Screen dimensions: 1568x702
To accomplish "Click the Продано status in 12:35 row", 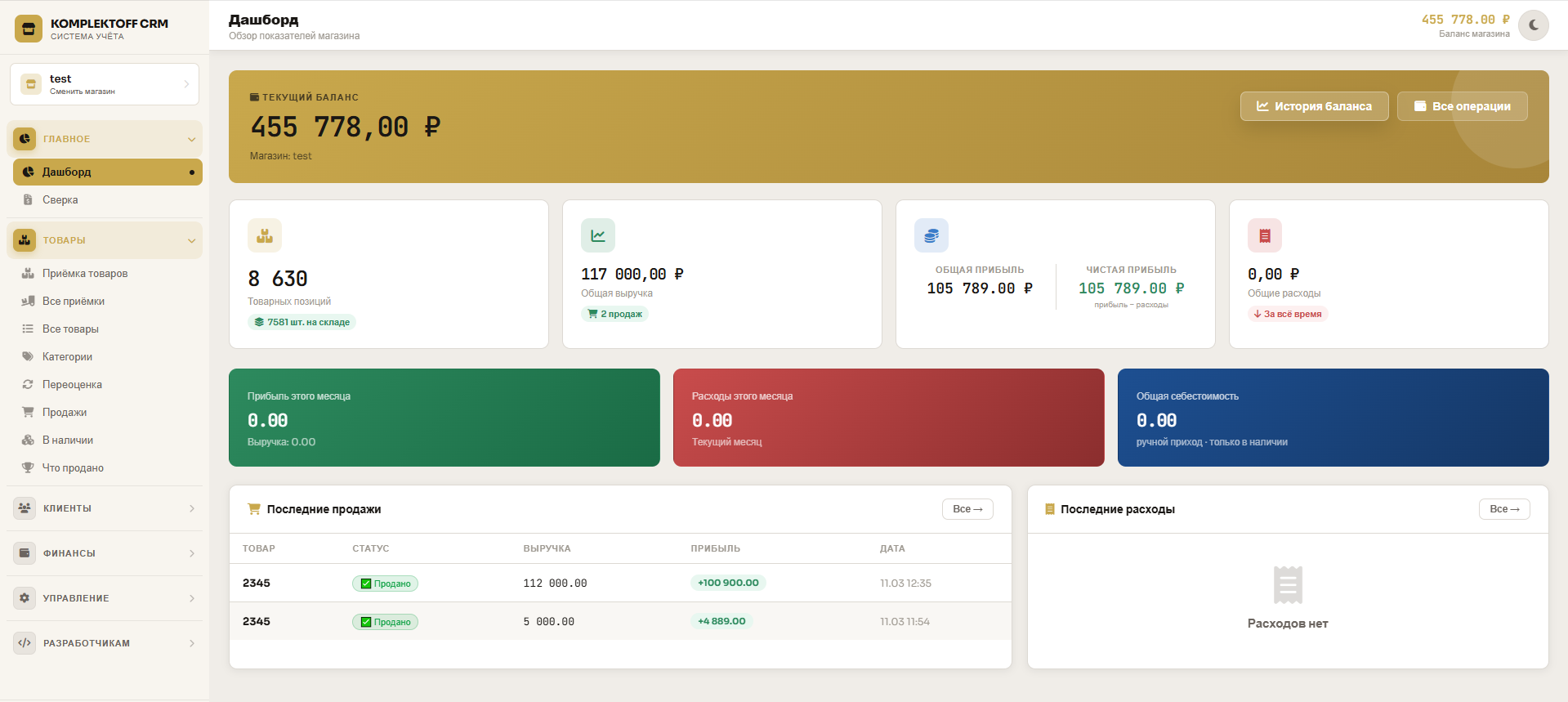I will pos(385,584).
